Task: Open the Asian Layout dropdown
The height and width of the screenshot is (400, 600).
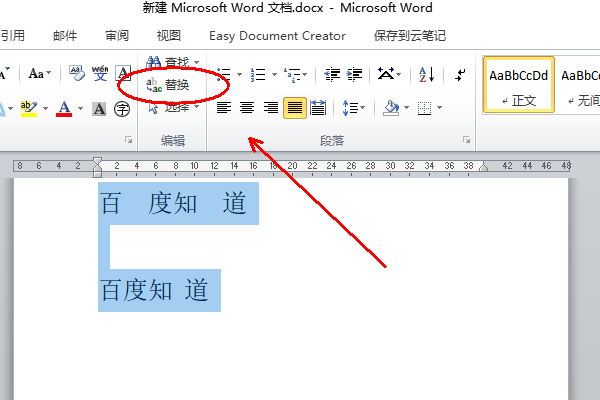Action: 389,73
